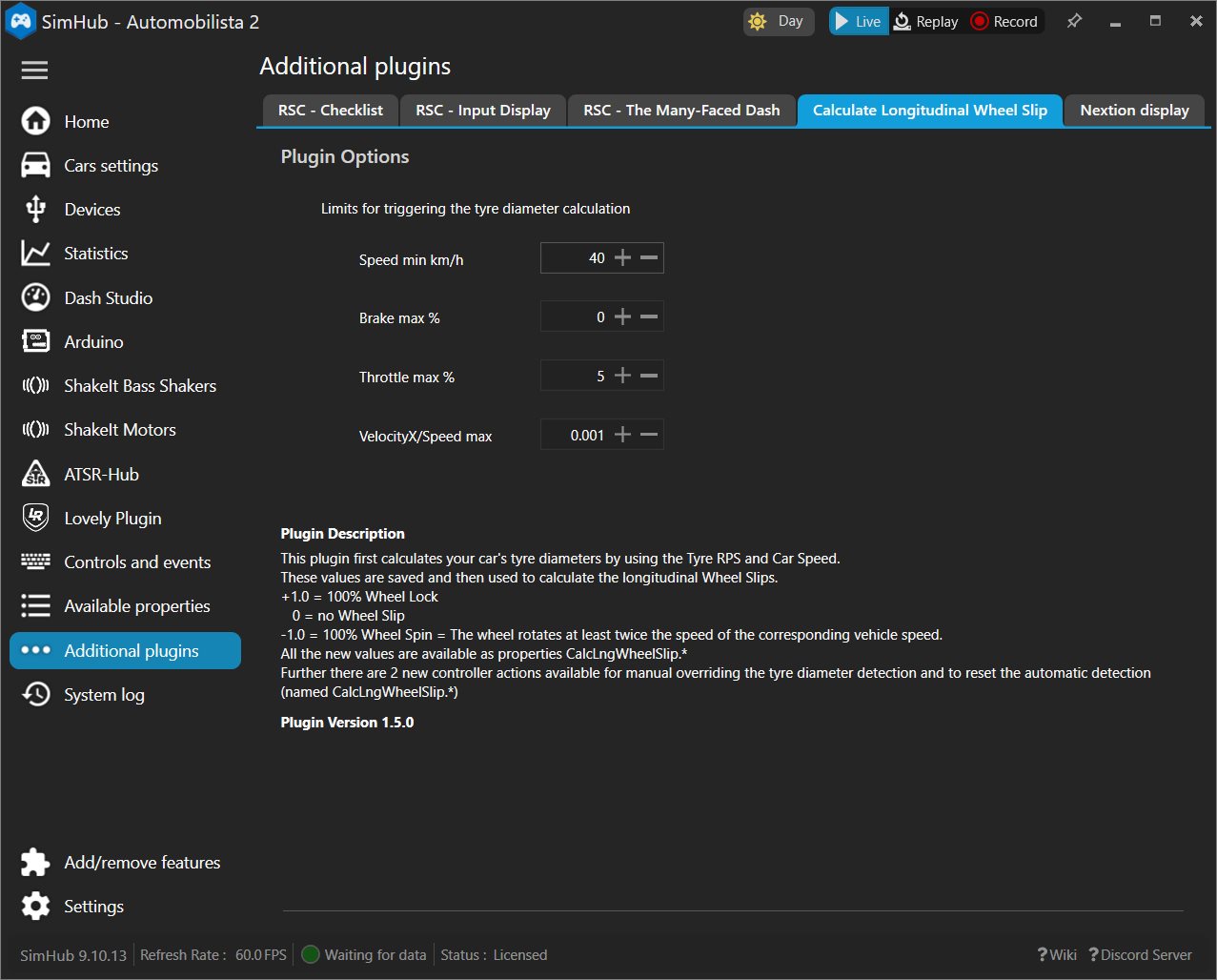Click the Lovely Plugin shield icon
1217x980 pixels.
pyautogui.click(x=35, y=518)
